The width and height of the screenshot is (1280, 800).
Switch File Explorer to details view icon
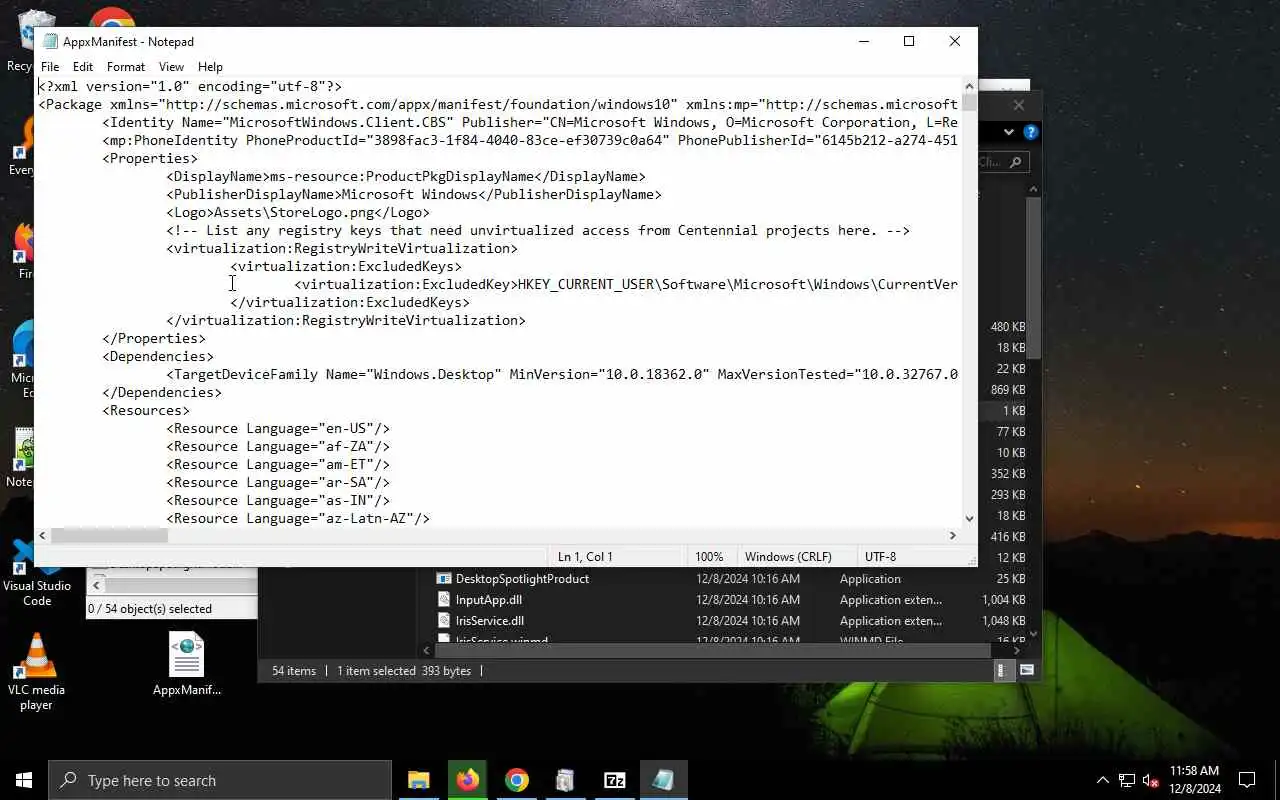point(1002,671)
